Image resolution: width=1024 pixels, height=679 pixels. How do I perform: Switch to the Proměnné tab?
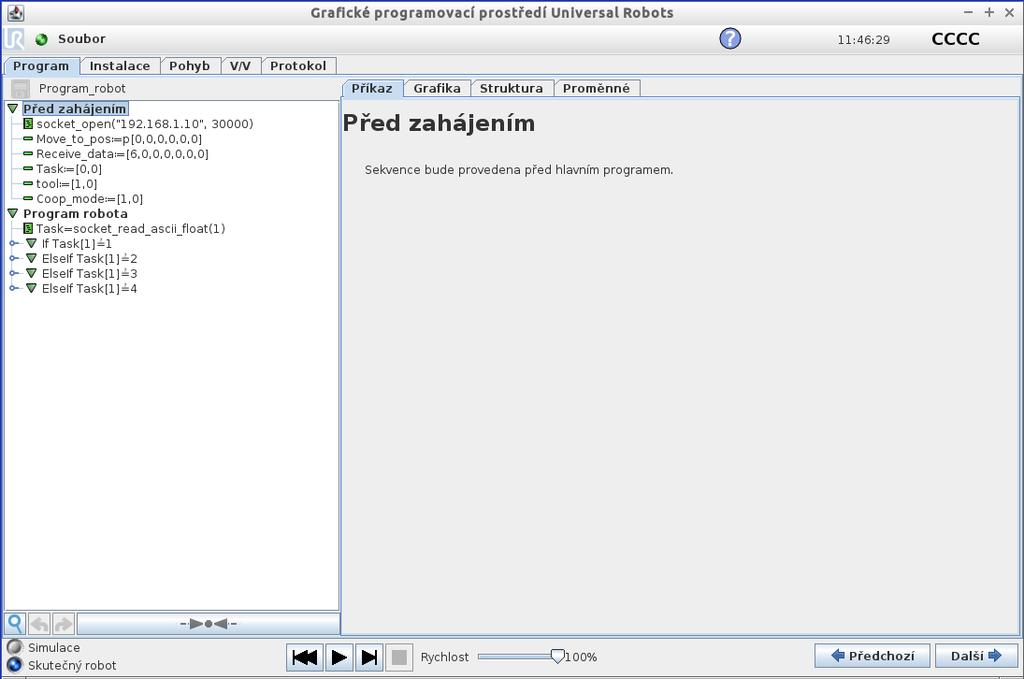pyautogui.click(x=596, y=88)
